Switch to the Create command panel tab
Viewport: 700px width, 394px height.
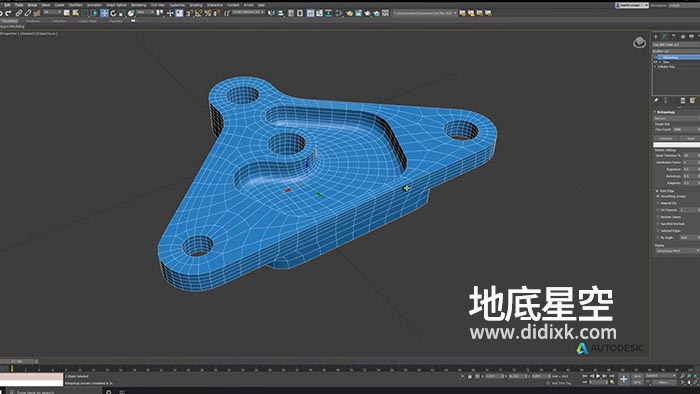(x=655, y=37)
